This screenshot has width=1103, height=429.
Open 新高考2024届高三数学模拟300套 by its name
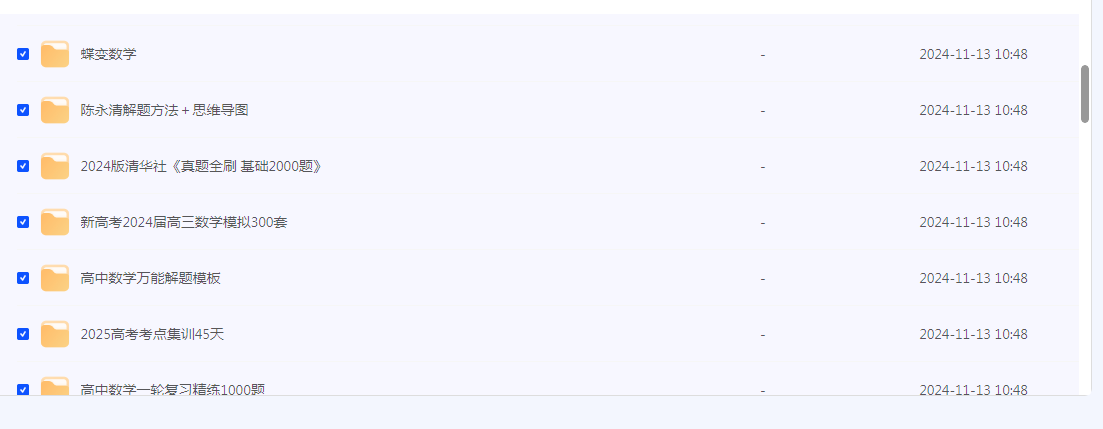pos(184,222)
